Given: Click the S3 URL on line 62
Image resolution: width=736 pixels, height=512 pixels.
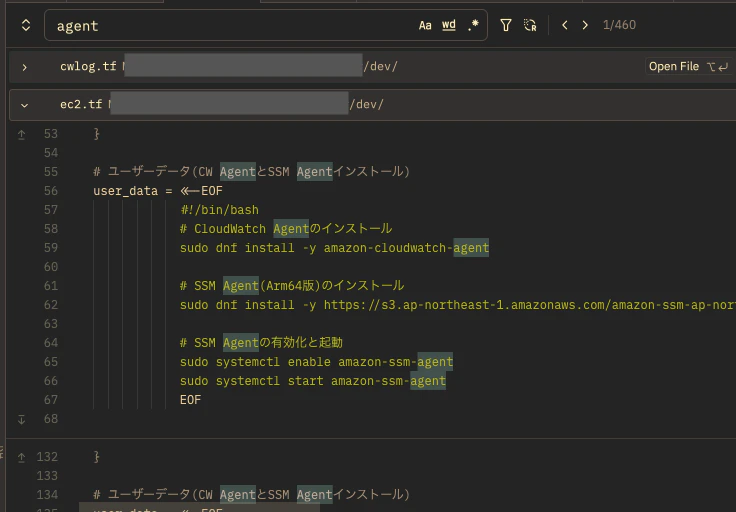Looking at the screenshot, I should click(529, 305).
